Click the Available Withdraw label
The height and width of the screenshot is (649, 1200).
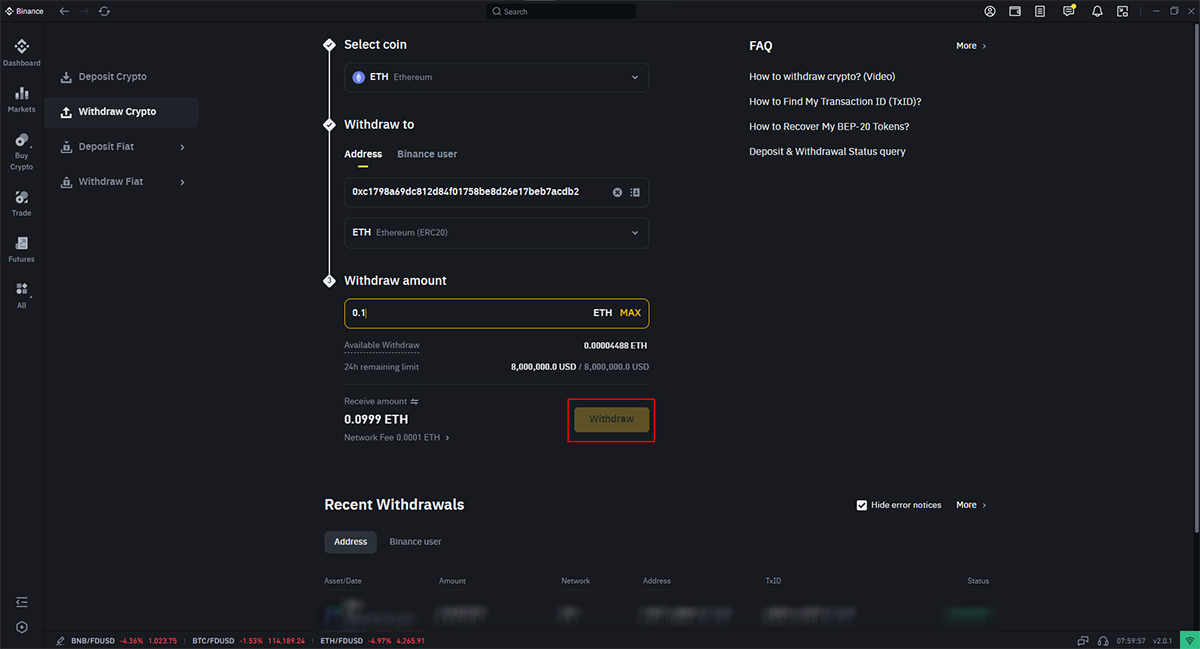point(382,346)
